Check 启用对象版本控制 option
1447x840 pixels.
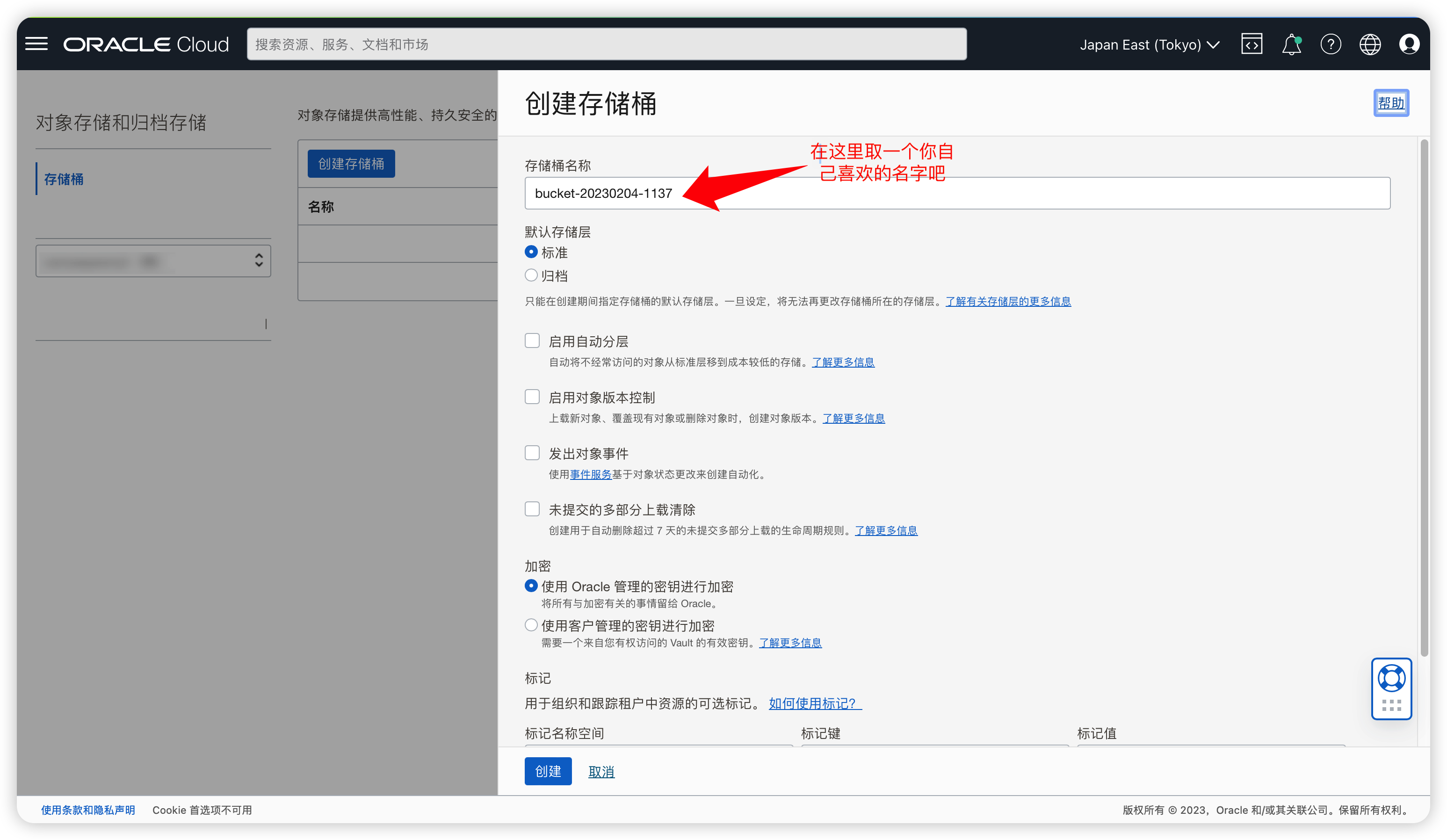[532, 396]
